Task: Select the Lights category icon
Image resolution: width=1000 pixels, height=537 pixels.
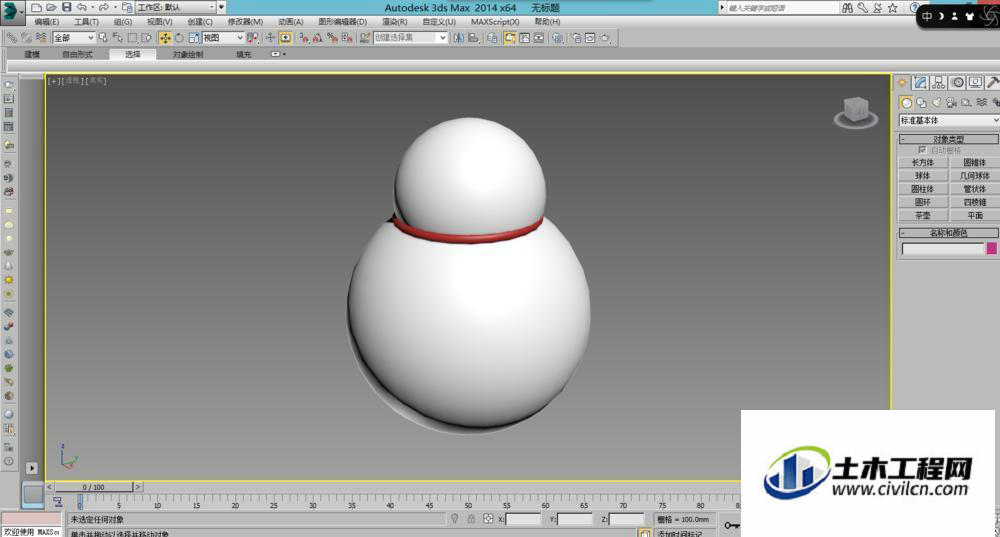Action: pyautogui.click(x=936, y=102)
